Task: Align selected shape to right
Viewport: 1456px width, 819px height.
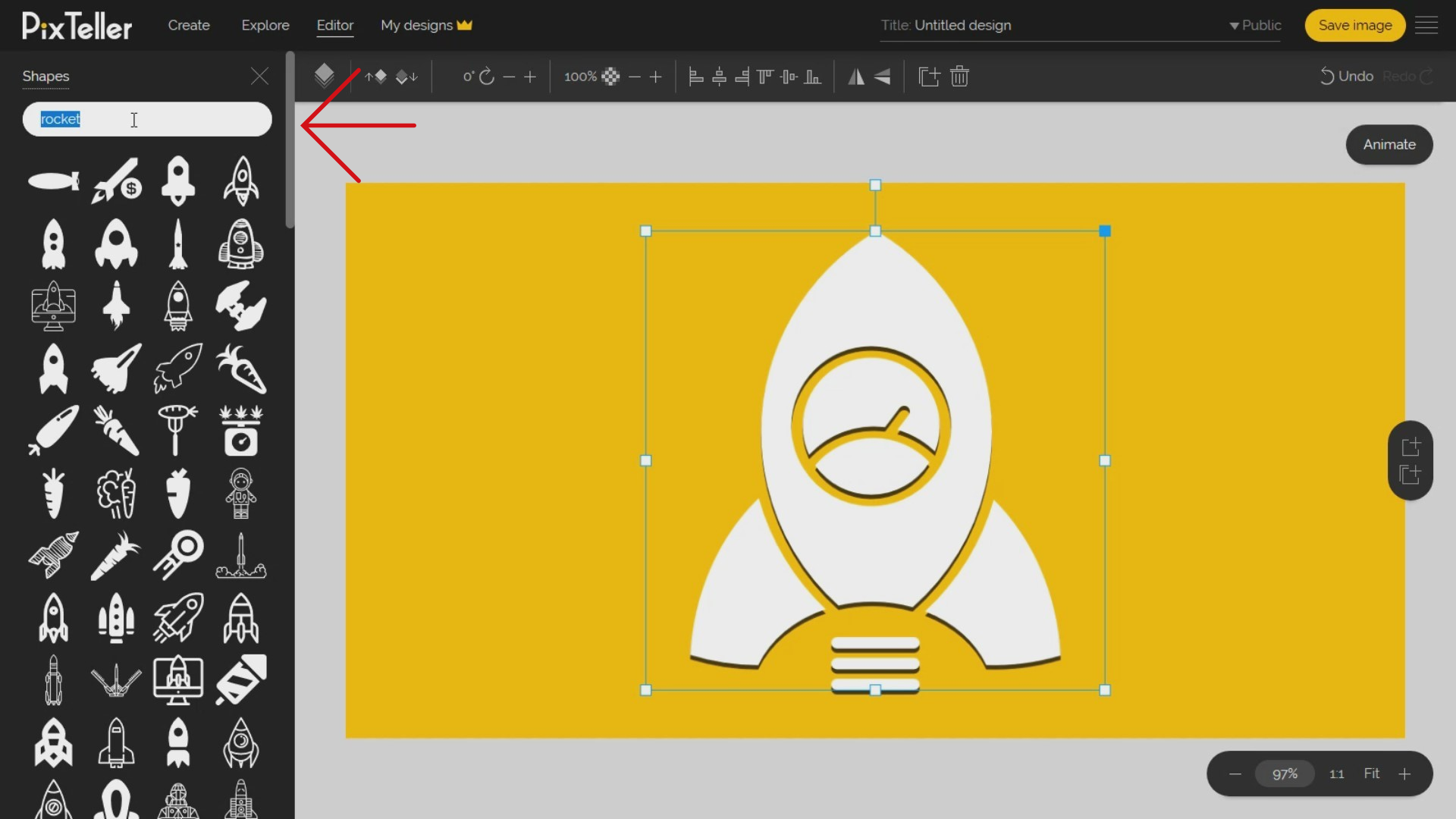Action: point(742,77)
